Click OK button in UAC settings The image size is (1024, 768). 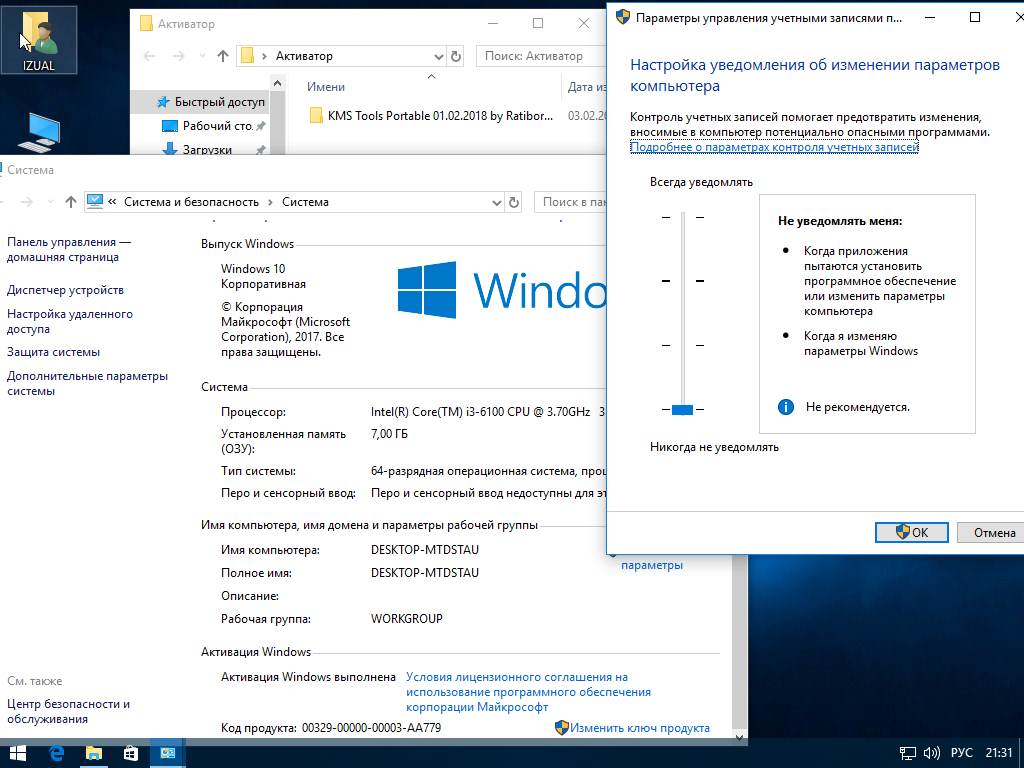912,532
